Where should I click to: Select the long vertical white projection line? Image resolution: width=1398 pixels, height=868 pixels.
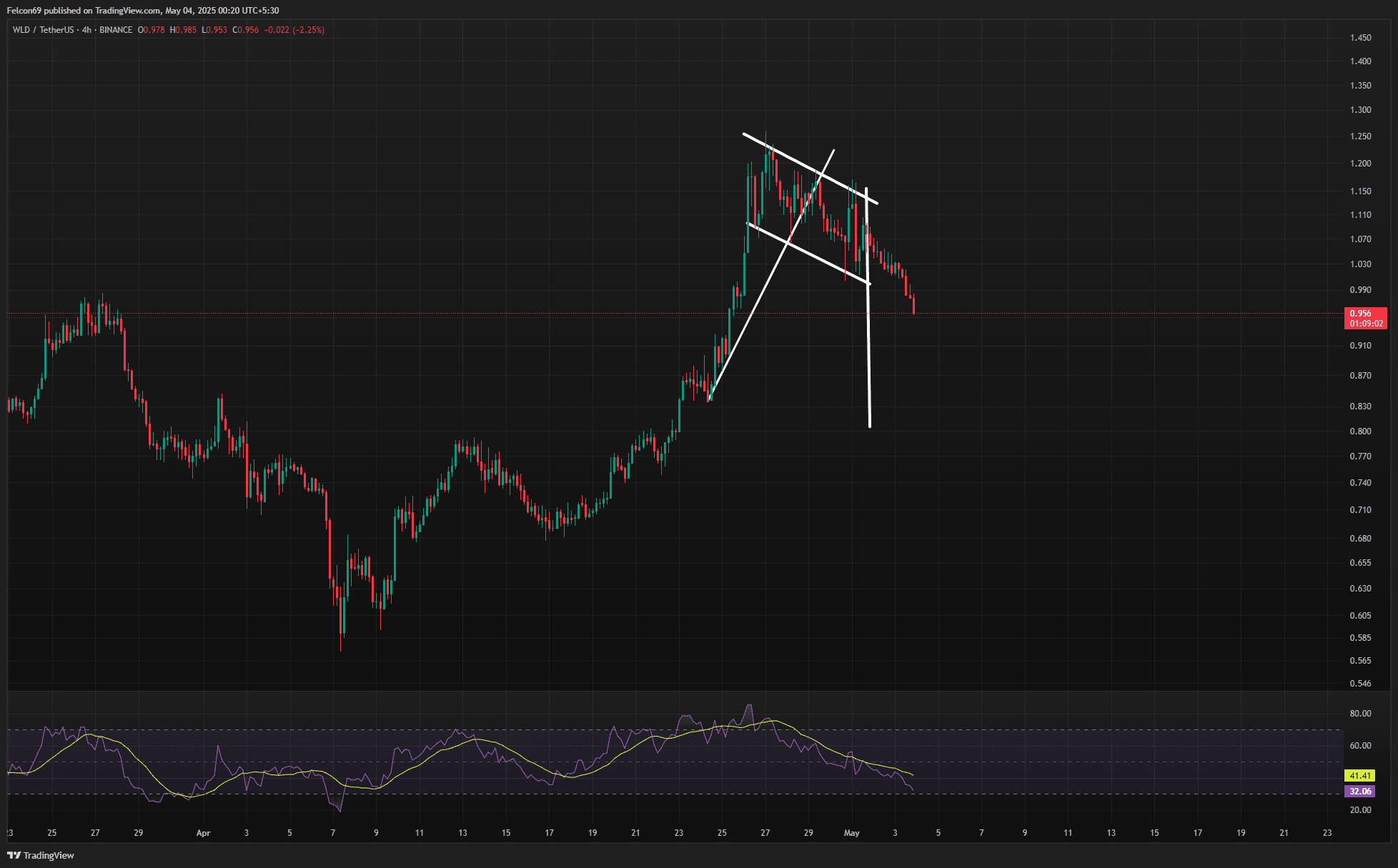click(868, 357)
